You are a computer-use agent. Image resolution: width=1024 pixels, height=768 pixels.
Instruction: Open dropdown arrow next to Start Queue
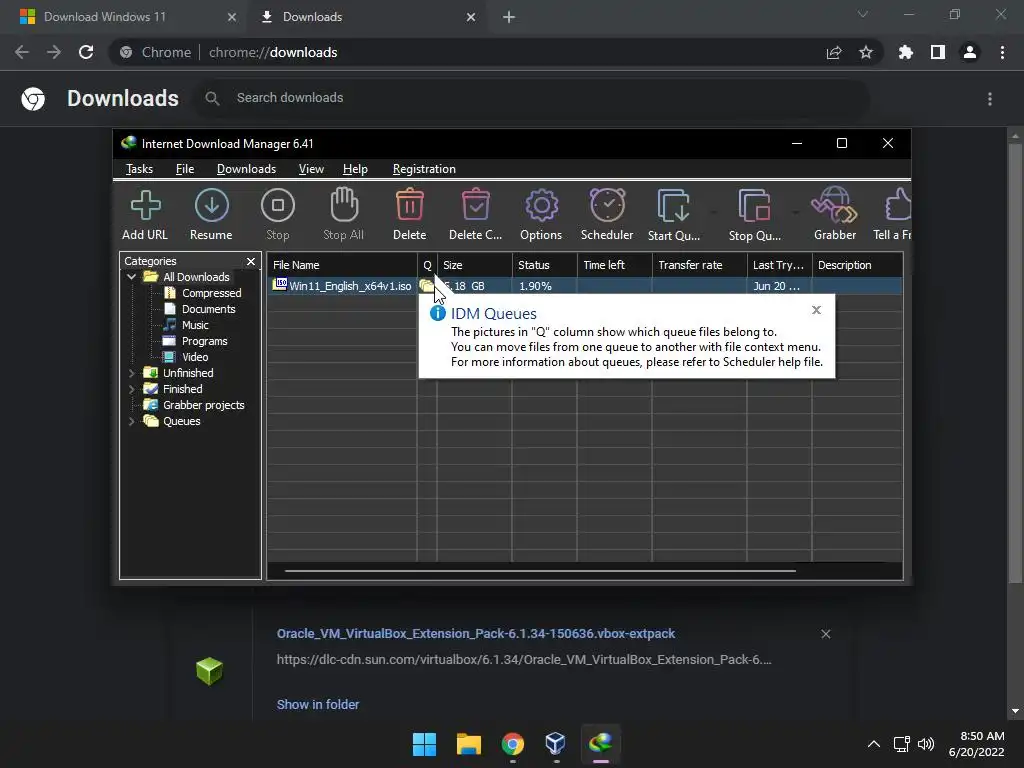pos(714,212)
